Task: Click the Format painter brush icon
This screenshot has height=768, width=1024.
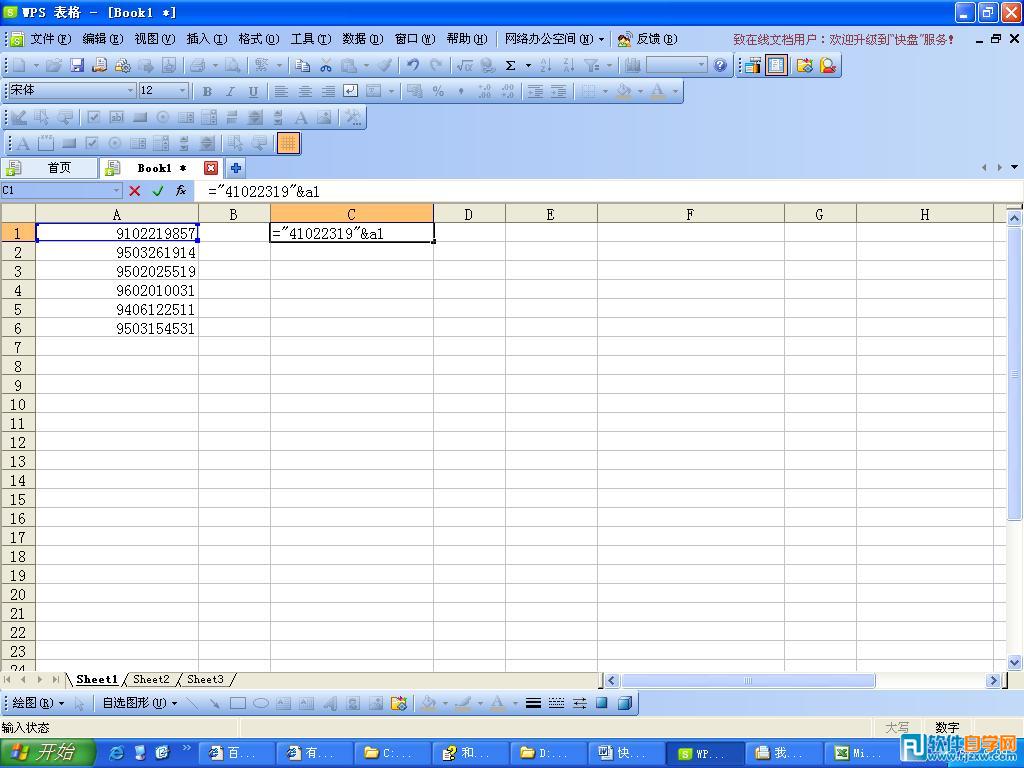Action: coord(385,65)
